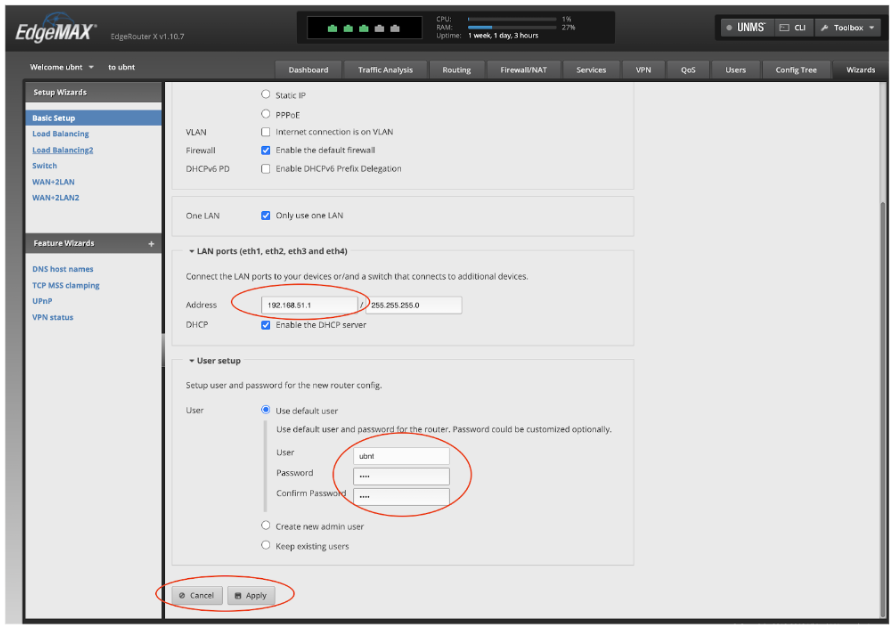Select the Load Balancing wizard link
This screenshot has width=893, height=628.
click(x=60, y=133)
